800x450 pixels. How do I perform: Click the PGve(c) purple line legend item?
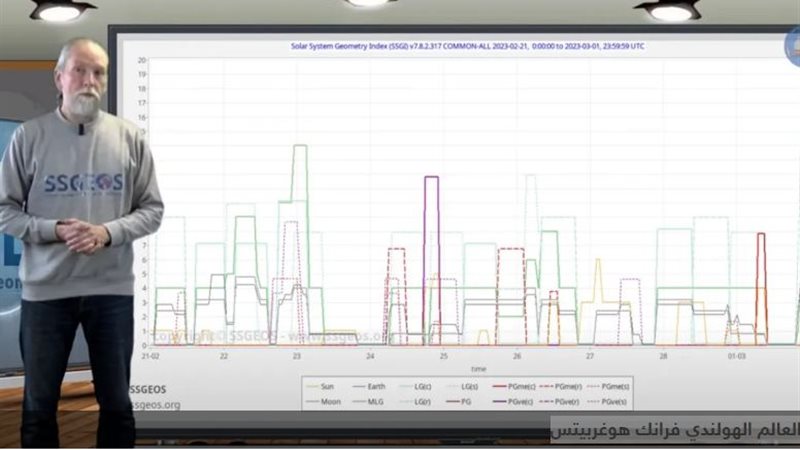click(513, 402)
